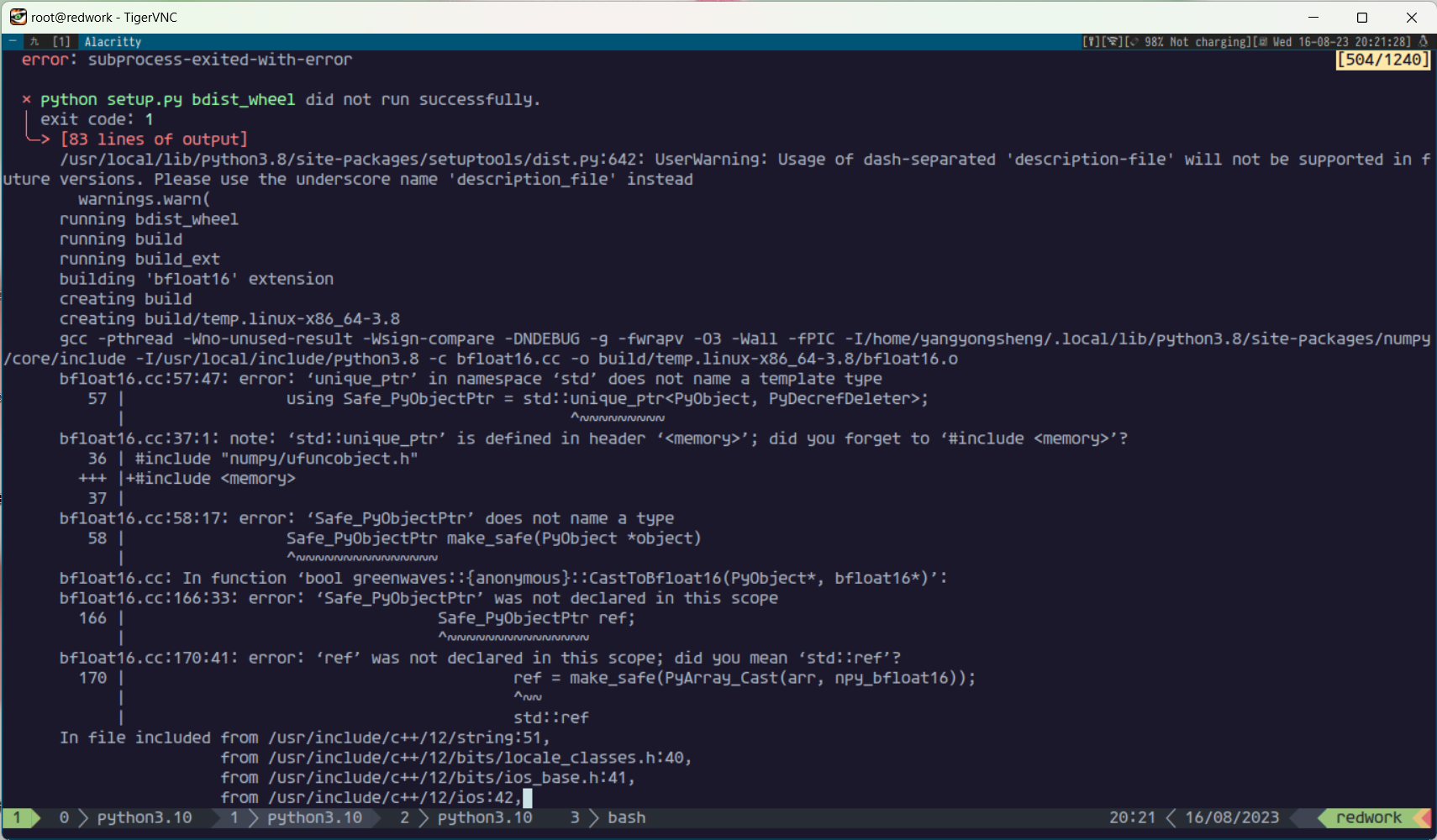Maximize the TigerVNC window
This screenshot has height=840, width=1437.
(1362, 17)
